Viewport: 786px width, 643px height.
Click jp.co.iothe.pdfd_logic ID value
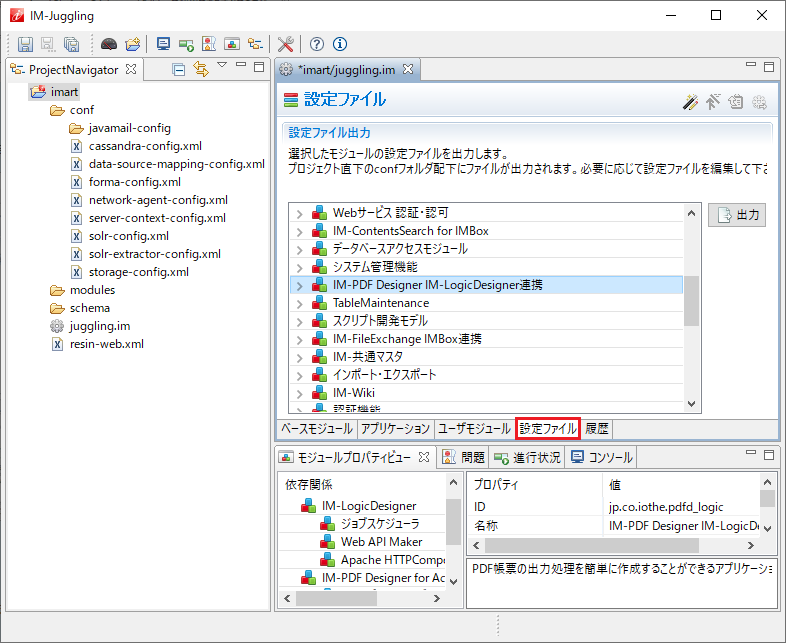coord(666,507)
